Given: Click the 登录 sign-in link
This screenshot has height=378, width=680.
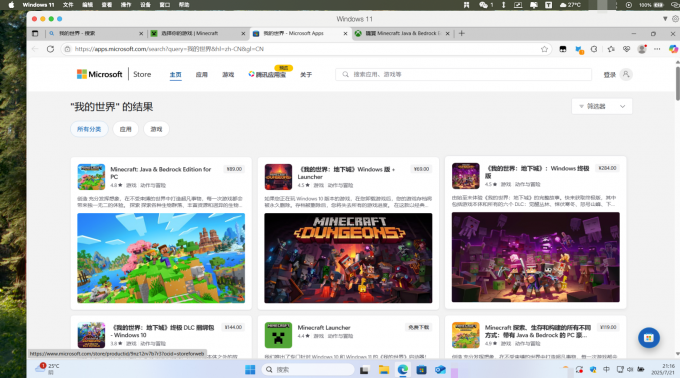Looking at the screenshot, I should [x=609, y=75].
